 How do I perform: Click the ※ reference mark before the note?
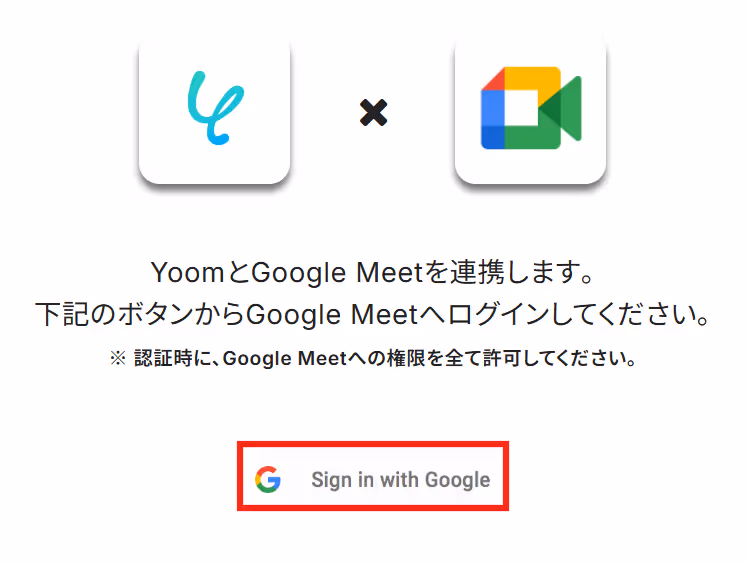[x=118, y=358]
